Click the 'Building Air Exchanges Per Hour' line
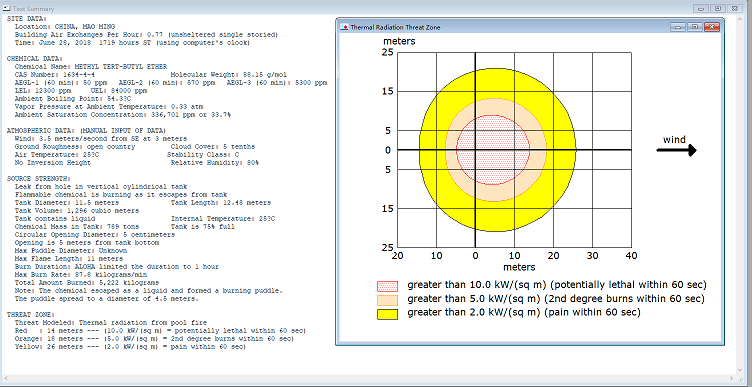 [x=146, y=35]
